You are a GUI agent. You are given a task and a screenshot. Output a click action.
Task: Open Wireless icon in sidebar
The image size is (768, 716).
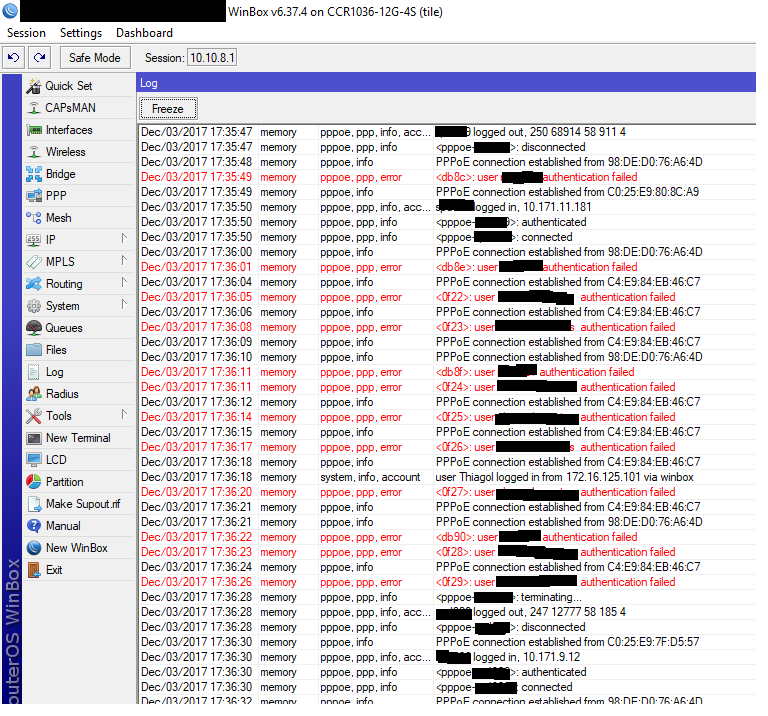[x=34, y=152]
